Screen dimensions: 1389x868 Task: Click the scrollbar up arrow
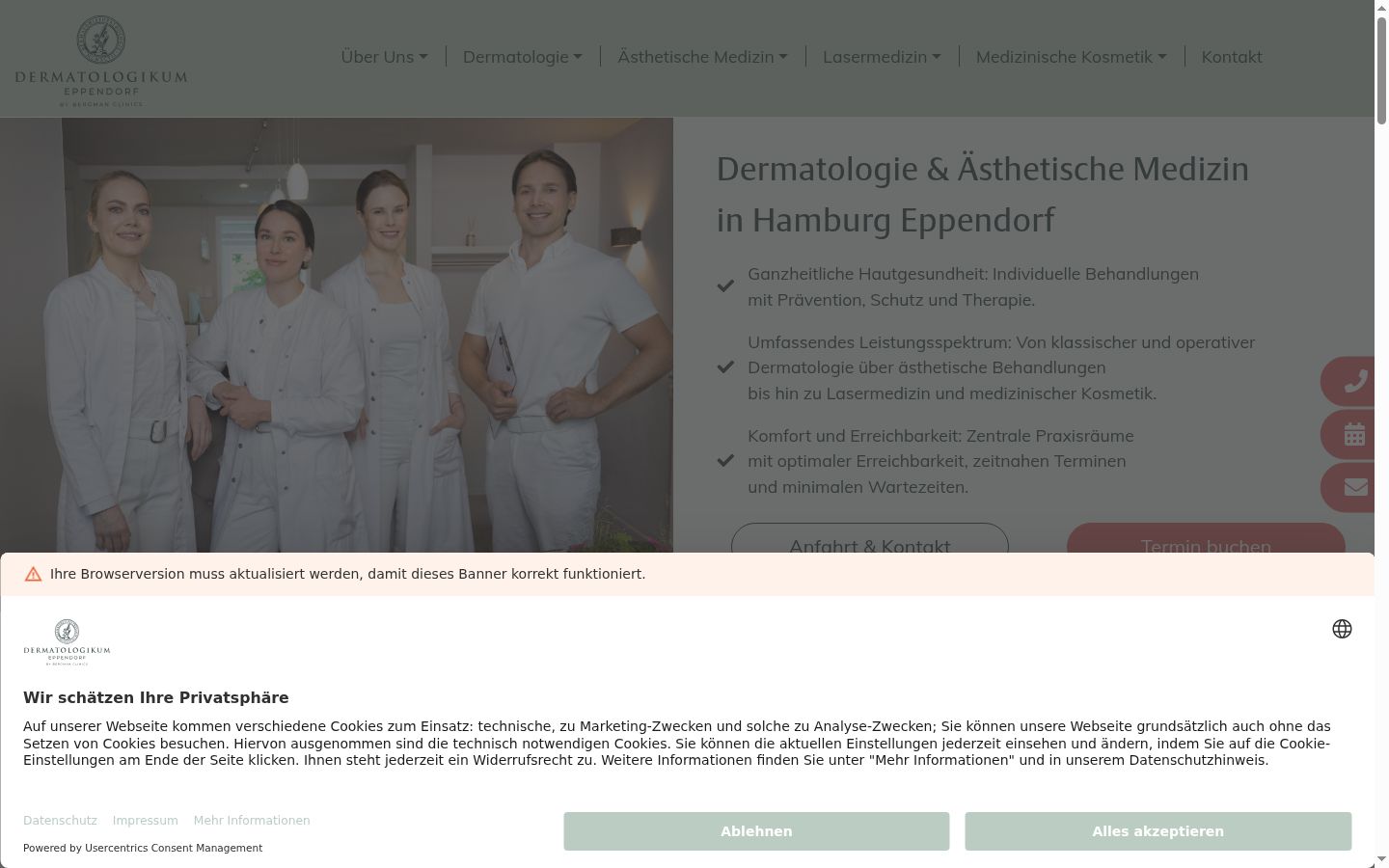[1381, 8]
